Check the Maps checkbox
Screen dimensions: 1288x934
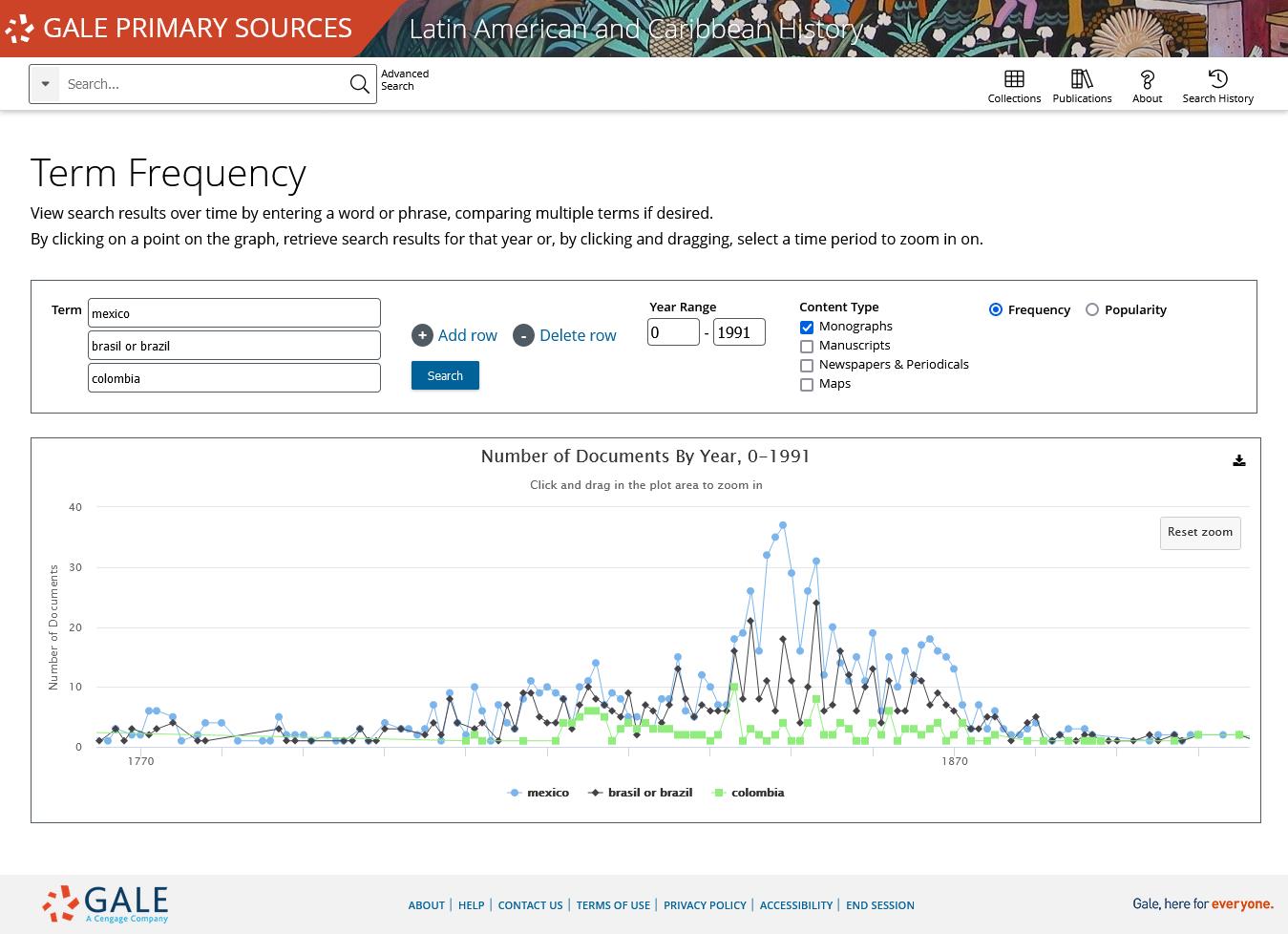point(807,385)
